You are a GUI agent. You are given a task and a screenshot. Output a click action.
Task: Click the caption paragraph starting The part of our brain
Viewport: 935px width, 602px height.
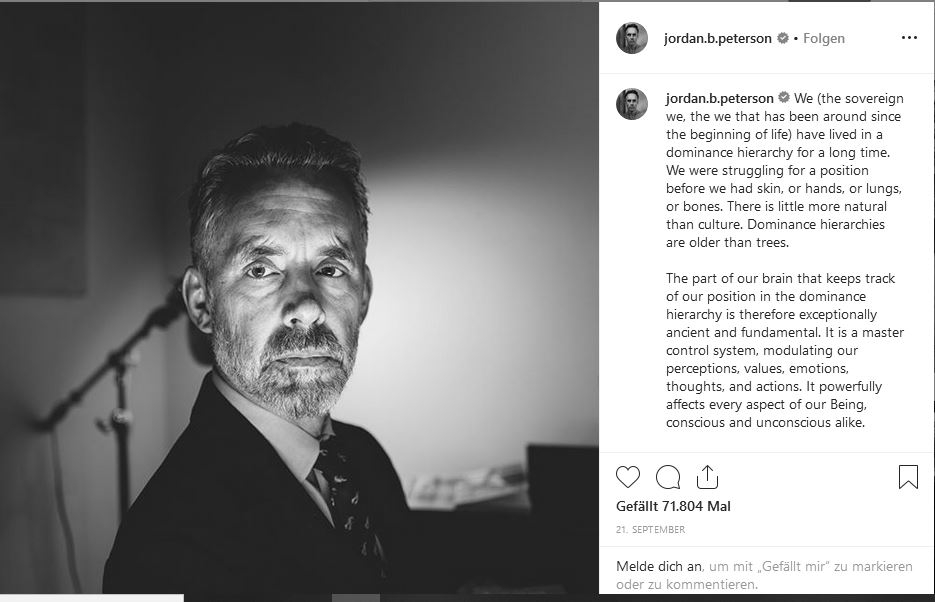(x=785, y=350)
